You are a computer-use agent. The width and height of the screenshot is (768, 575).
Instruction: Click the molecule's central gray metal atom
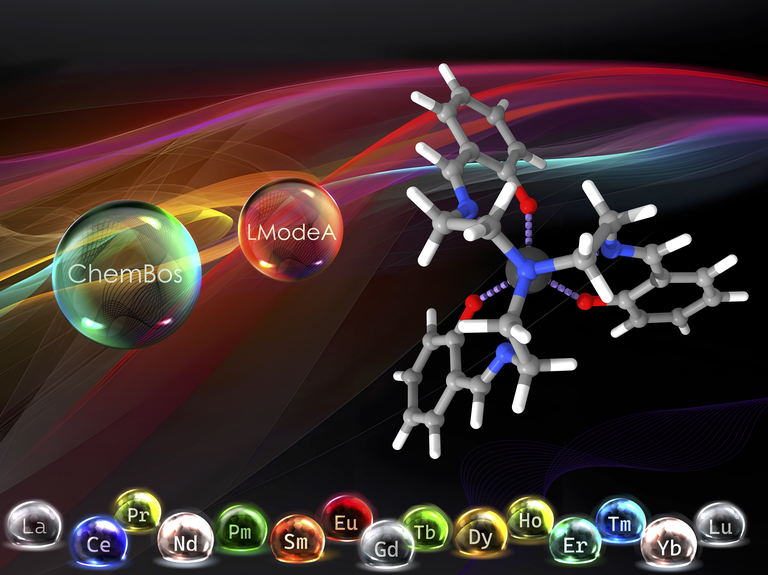tap(527, 270)
